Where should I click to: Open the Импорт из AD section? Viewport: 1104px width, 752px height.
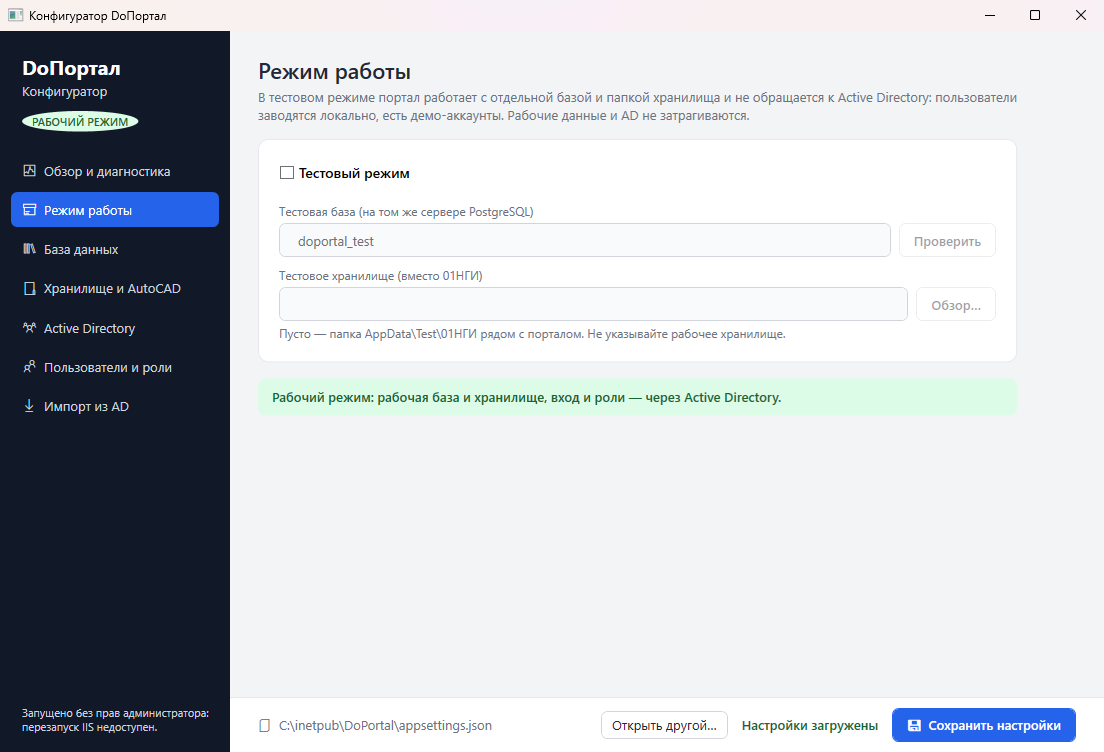pos(115,406)
